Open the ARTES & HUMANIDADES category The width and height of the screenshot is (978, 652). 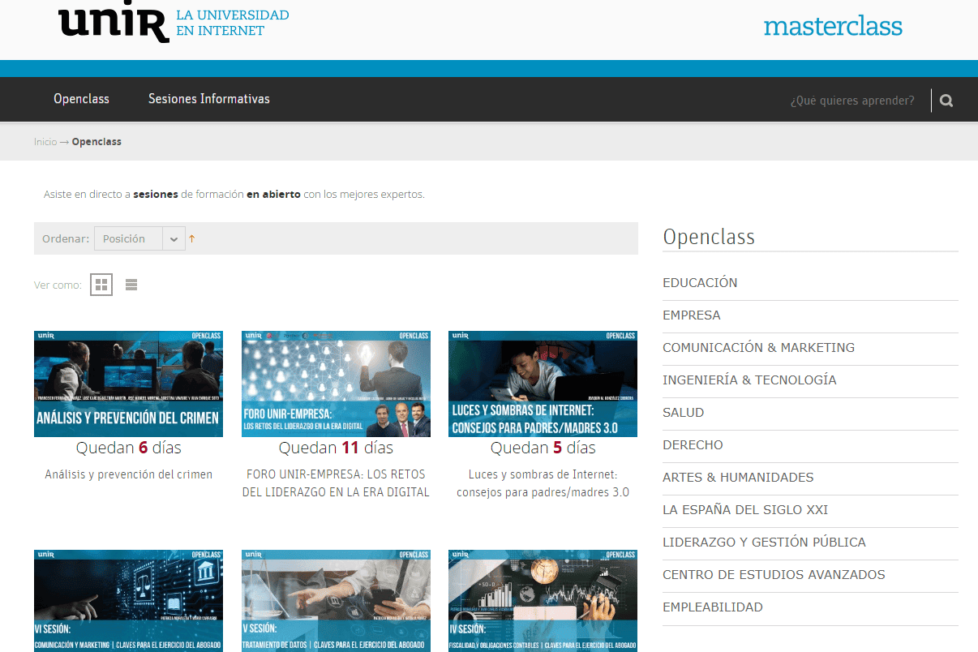click(738, 477)
